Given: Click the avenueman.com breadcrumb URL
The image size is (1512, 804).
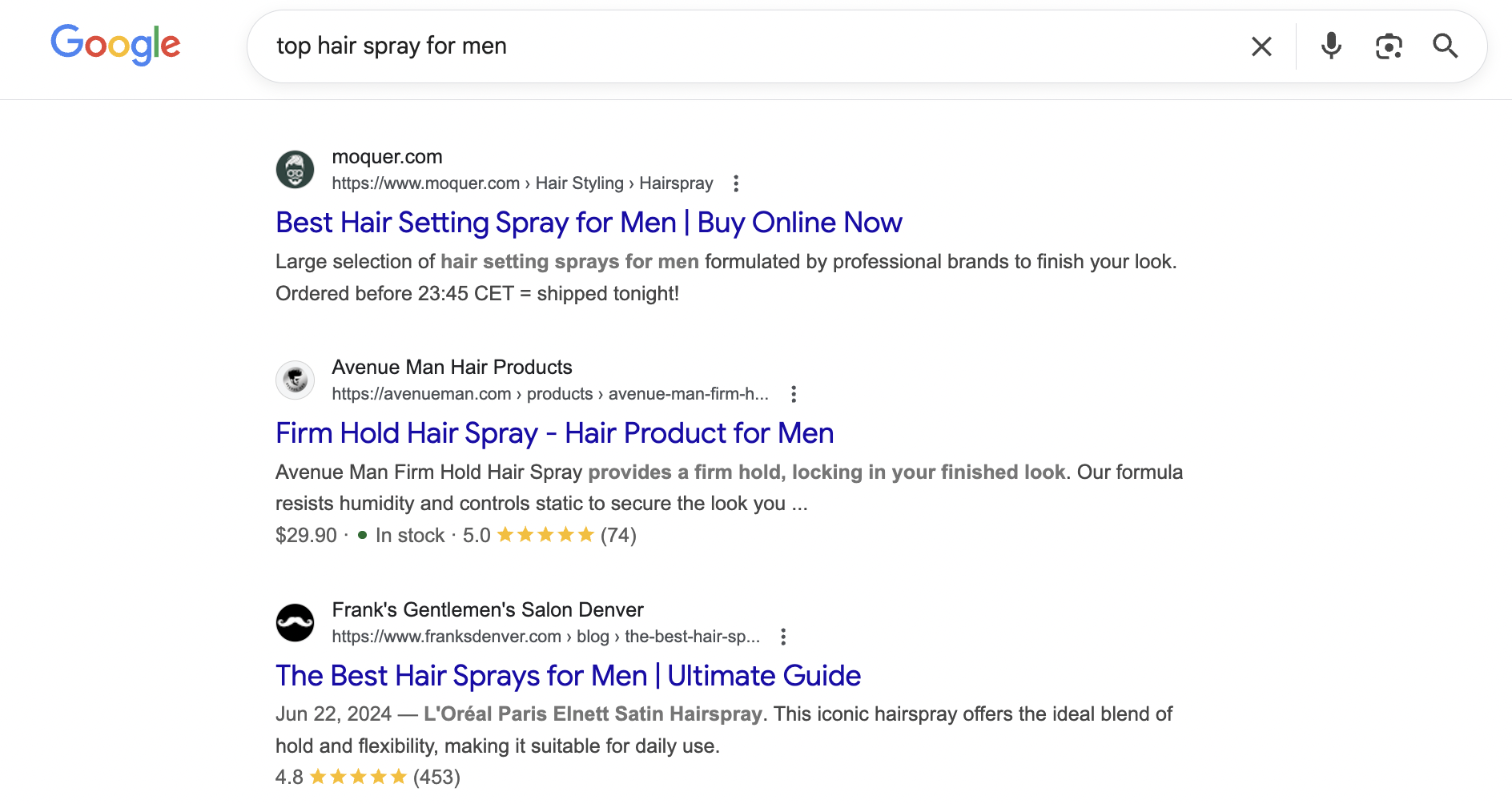Looking at the screenshot, I should tap(549, 394).
